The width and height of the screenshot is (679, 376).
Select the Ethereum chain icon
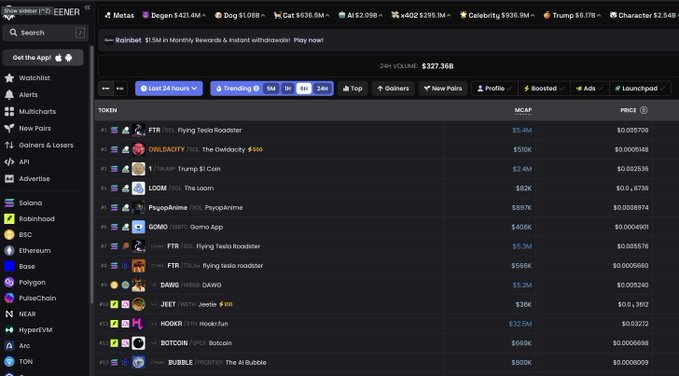point(9,250)
